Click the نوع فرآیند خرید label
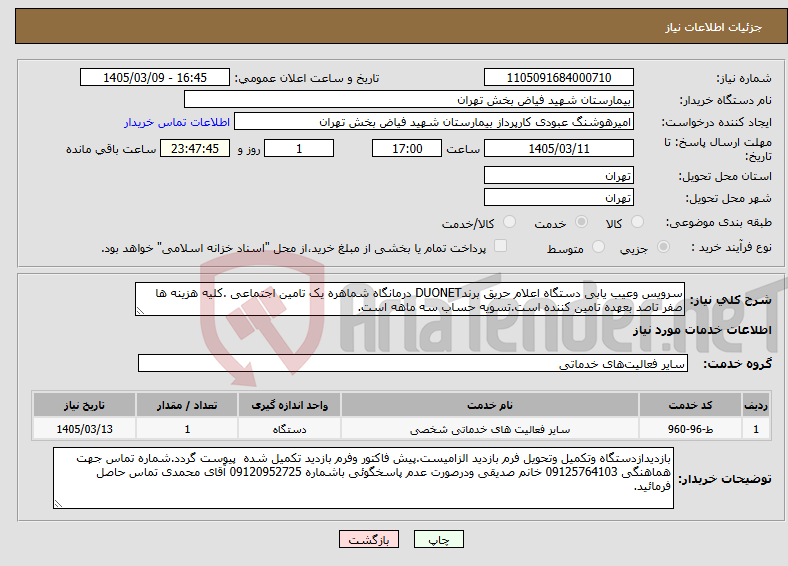 coord(731,247)
